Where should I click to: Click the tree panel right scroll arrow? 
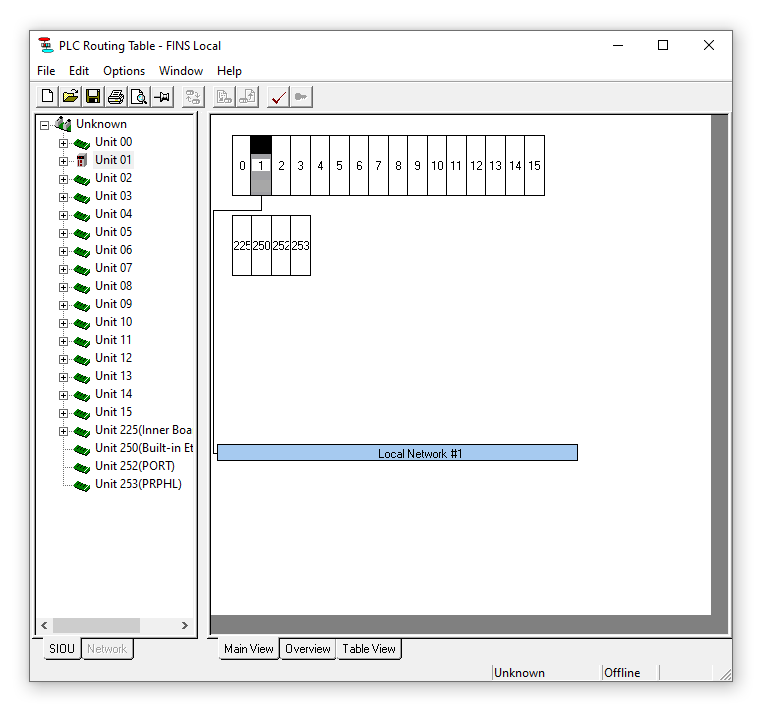[185, 626]
